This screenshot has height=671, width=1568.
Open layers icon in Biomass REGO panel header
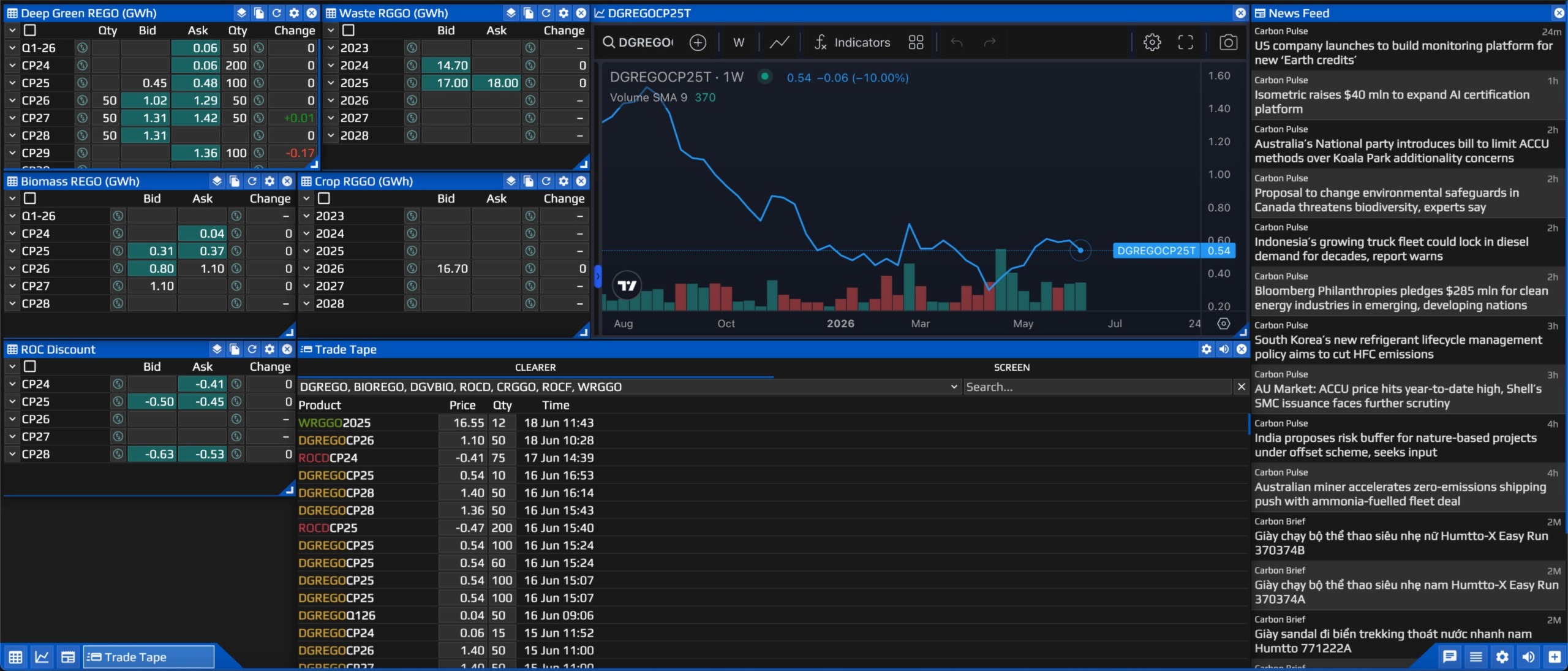pos(217,181)
